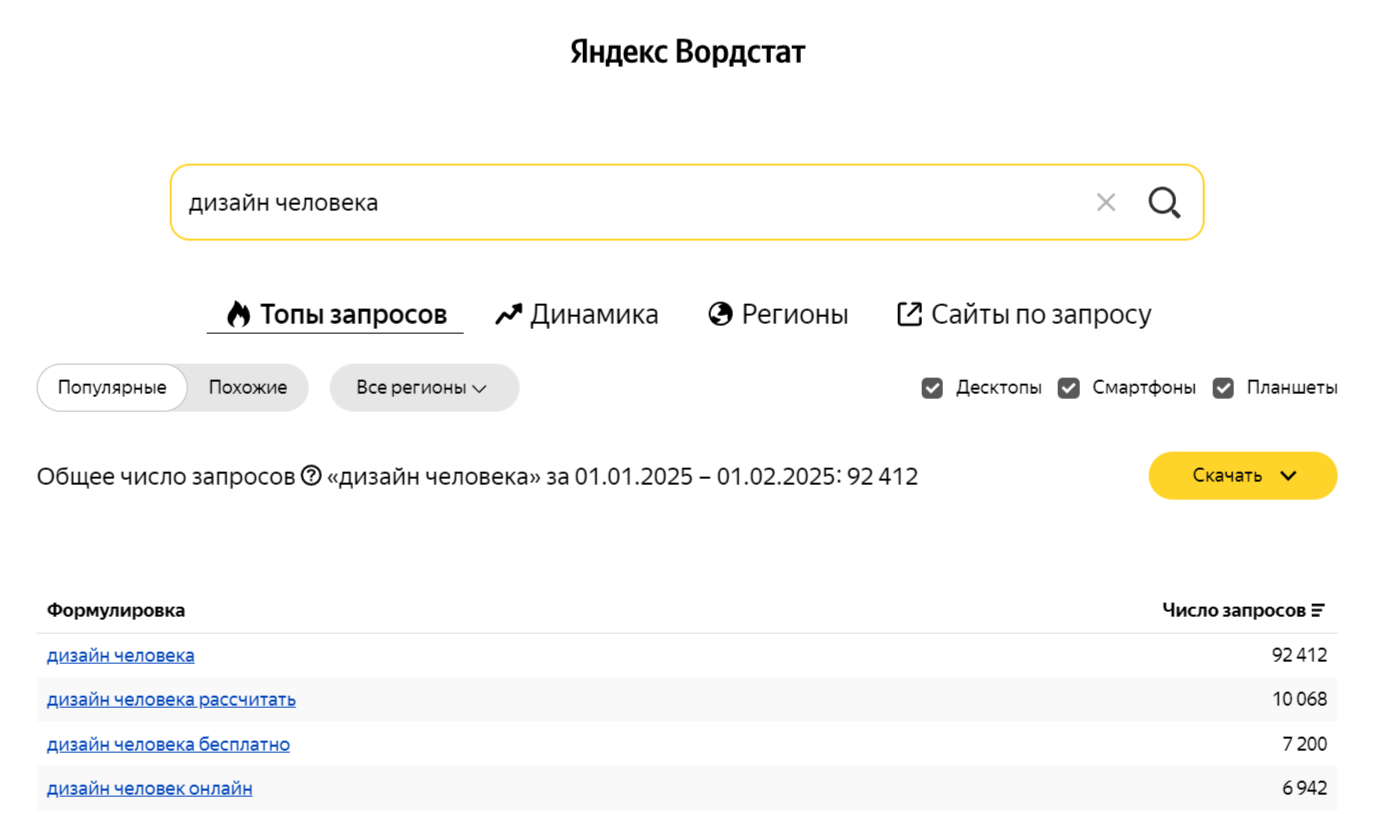
Task: Click the question mark help icon near Общее число запросов
Action: pyautogui.click(x=311, y=476)
